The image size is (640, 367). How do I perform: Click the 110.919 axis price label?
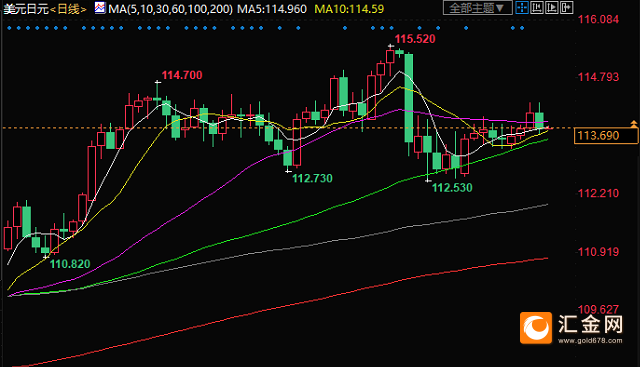[x=598, y=252]
